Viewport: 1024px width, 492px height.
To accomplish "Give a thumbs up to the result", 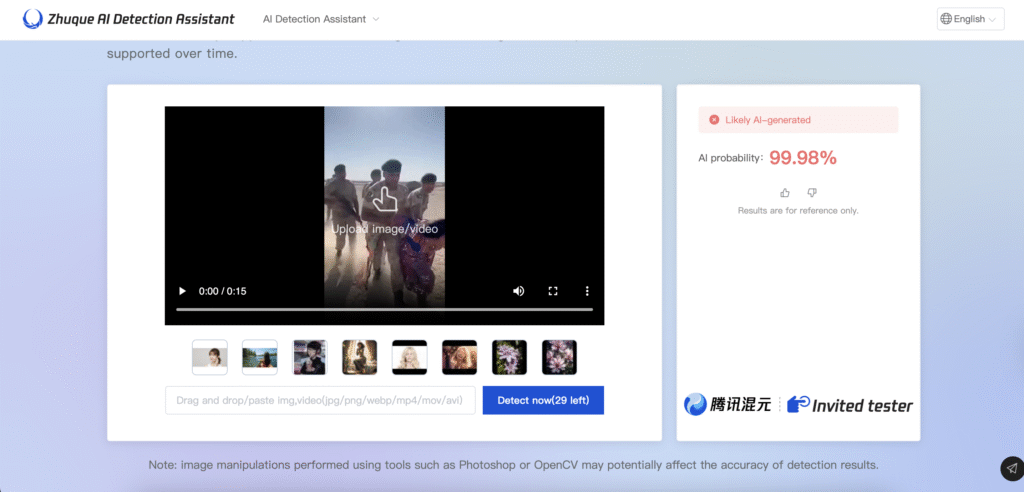I will point(785,192).
